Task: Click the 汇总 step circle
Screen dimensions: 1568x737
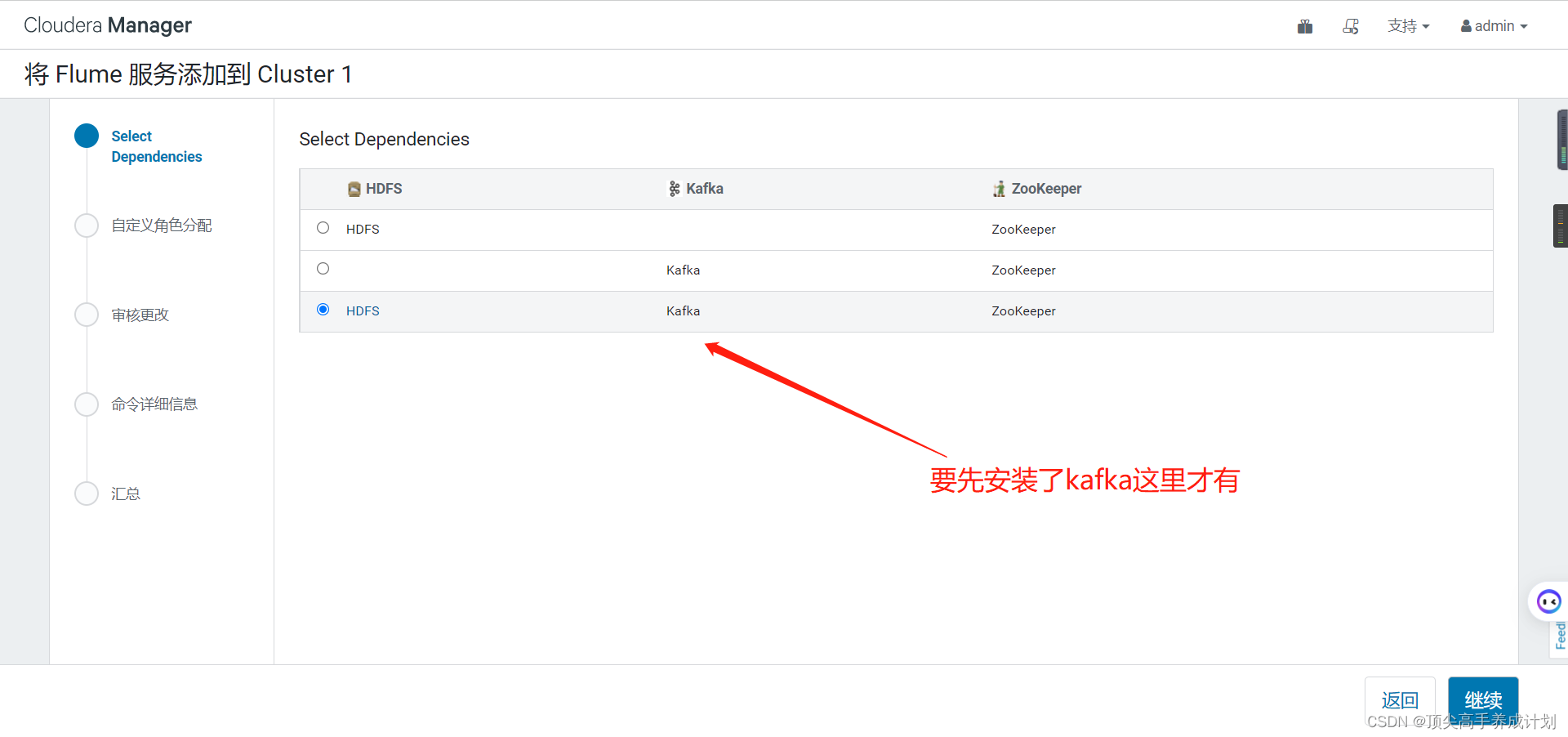Action: [87, 494]
